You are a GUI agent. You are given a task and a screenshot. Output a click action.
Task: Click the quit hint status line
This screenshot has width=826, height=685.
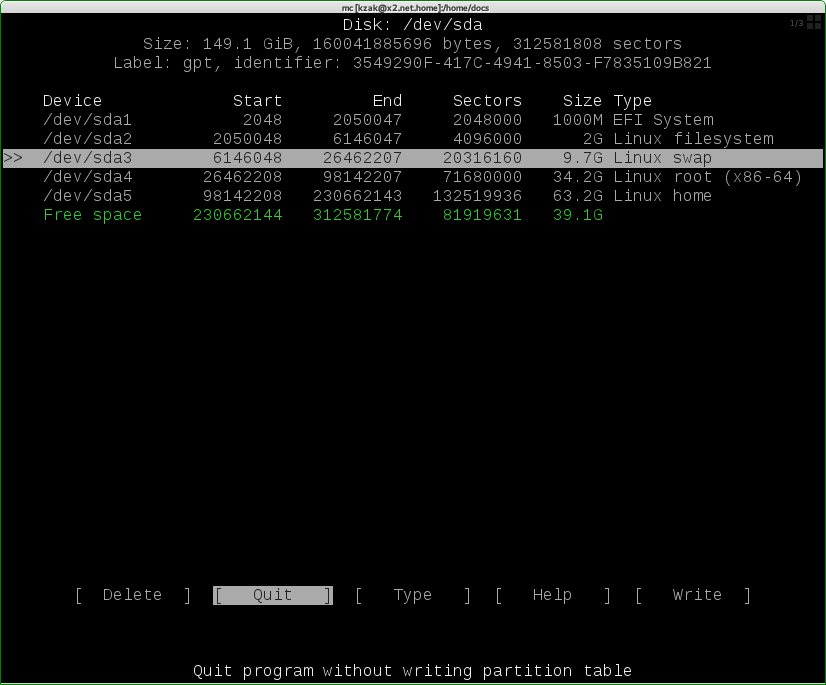tap(412, 671)
